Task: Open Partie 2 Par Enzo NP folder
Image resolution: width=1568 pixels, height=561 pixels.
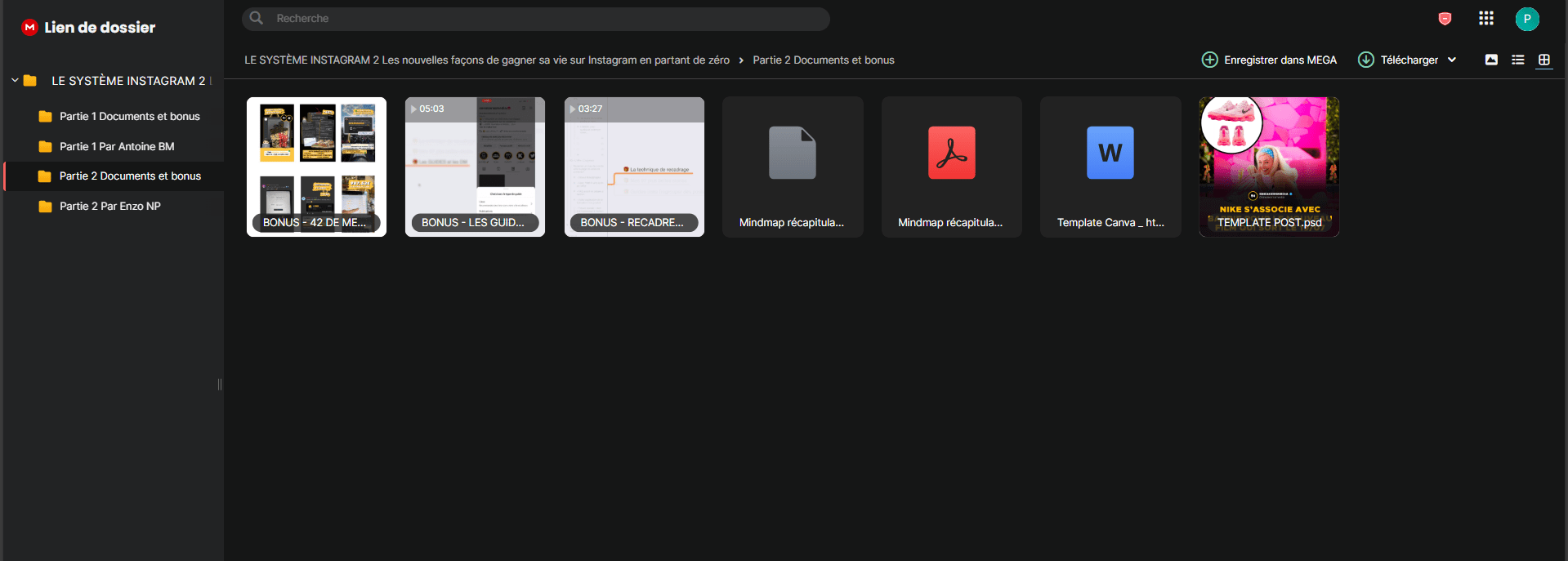Action: click(114, 206)
